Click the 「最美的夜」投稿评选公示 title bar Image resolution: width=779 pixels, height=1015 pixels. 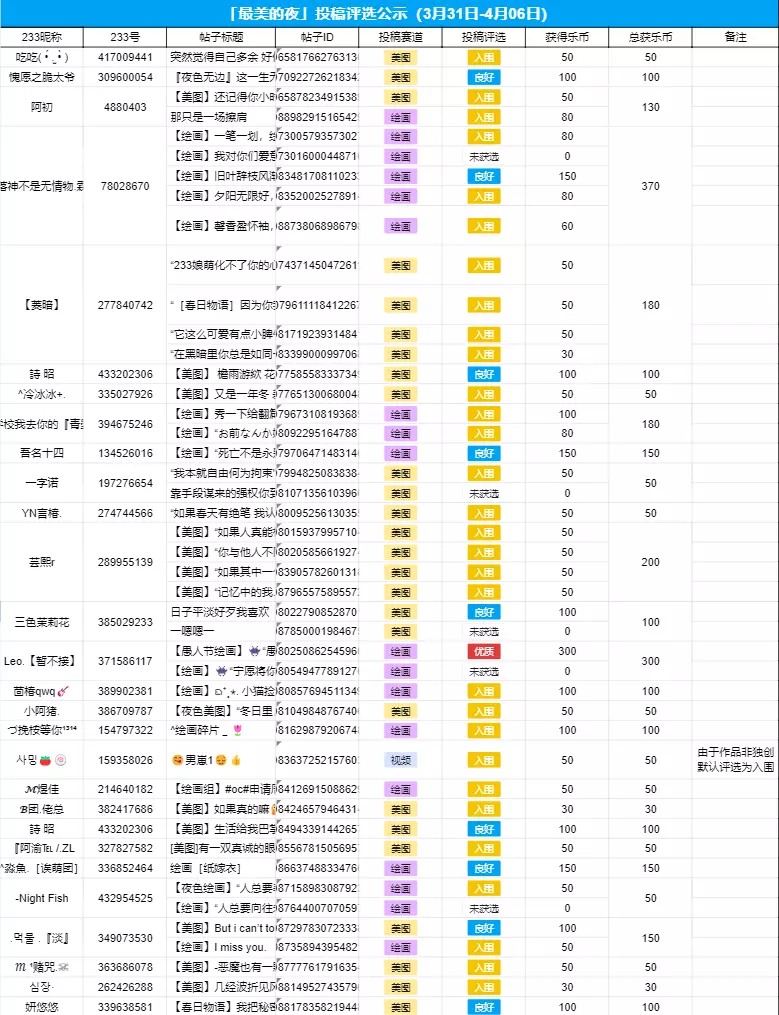(389, 14)
